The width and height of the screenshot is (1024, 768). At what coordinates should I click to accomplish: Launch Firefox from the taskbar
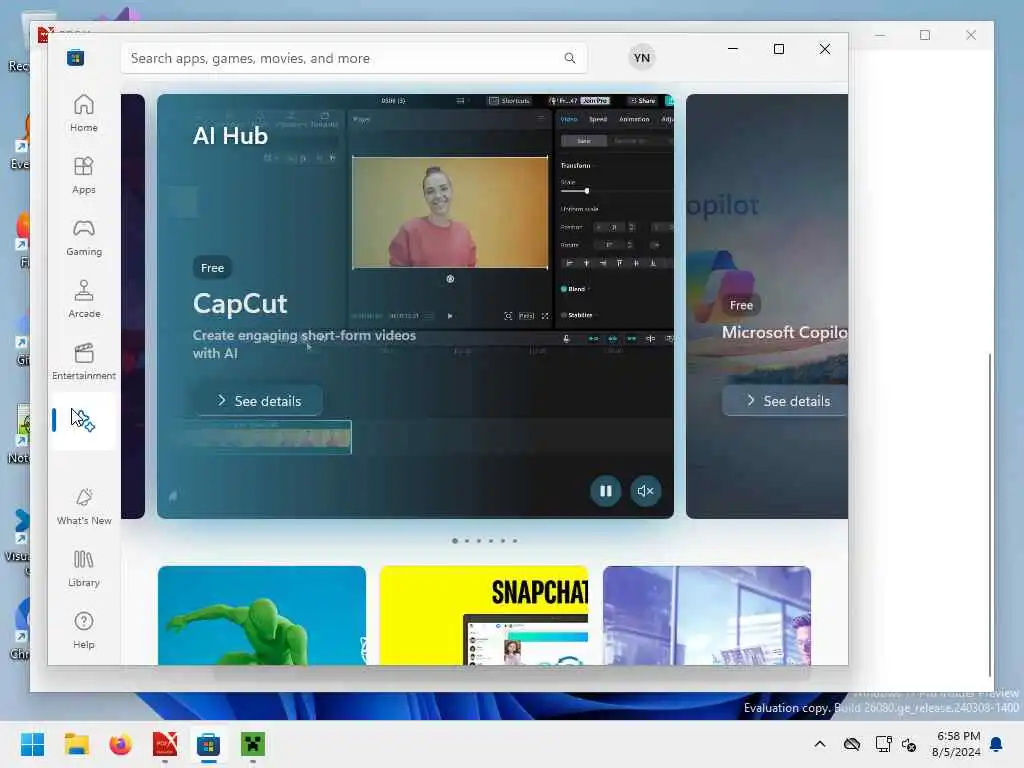pos(120,744)
